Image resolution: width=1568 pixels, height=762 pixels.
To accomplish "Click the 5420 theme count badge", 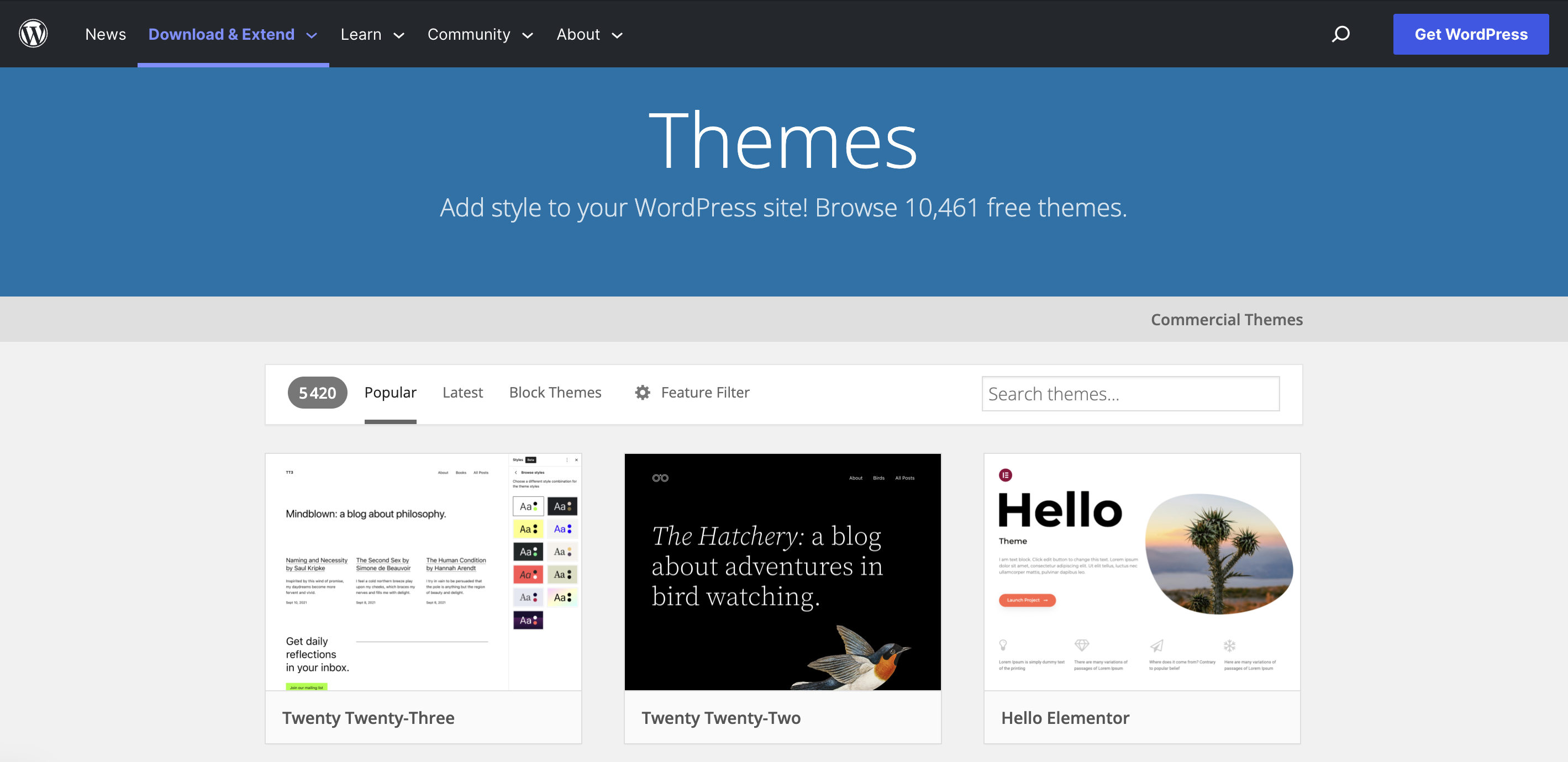I will [317, 393].
